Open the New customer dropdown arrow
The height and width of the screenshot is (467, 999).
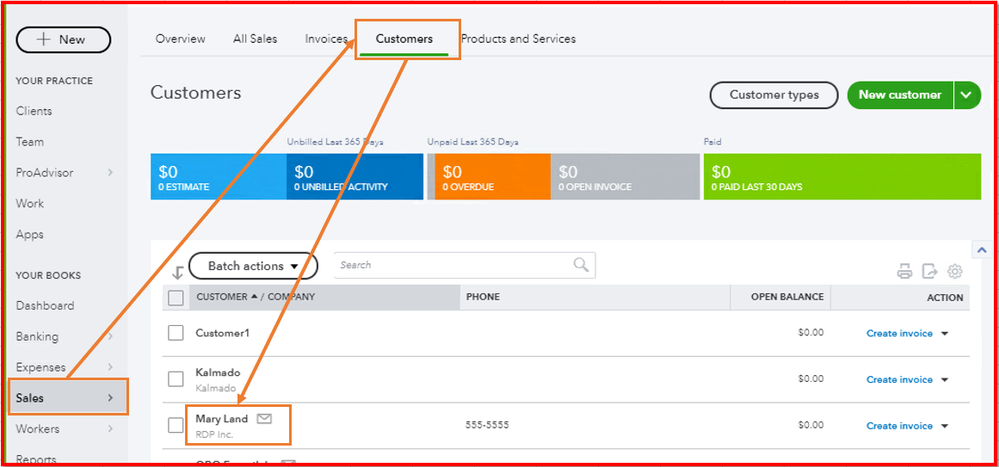pyautogui.click(x=967, y=95)
